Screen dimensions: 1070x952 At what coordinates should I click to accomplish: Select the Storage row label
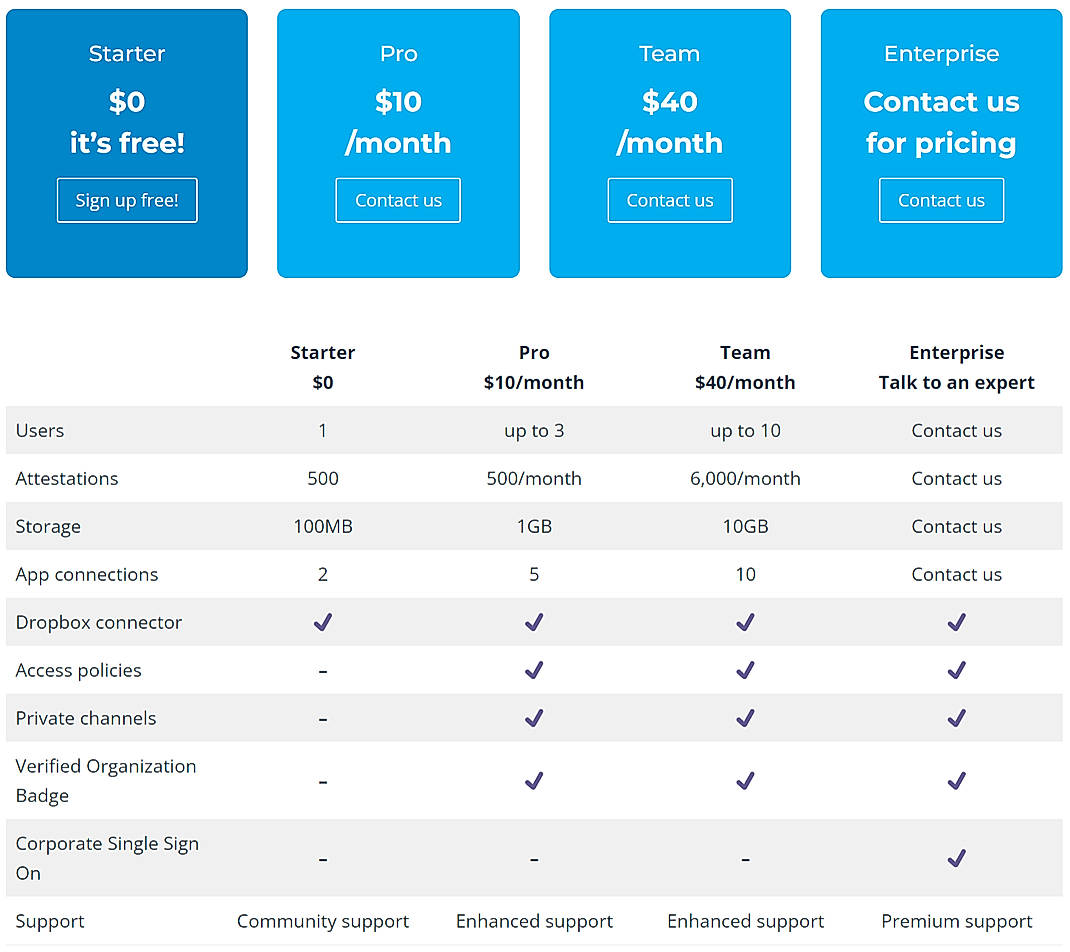click(x=48, y=526)
